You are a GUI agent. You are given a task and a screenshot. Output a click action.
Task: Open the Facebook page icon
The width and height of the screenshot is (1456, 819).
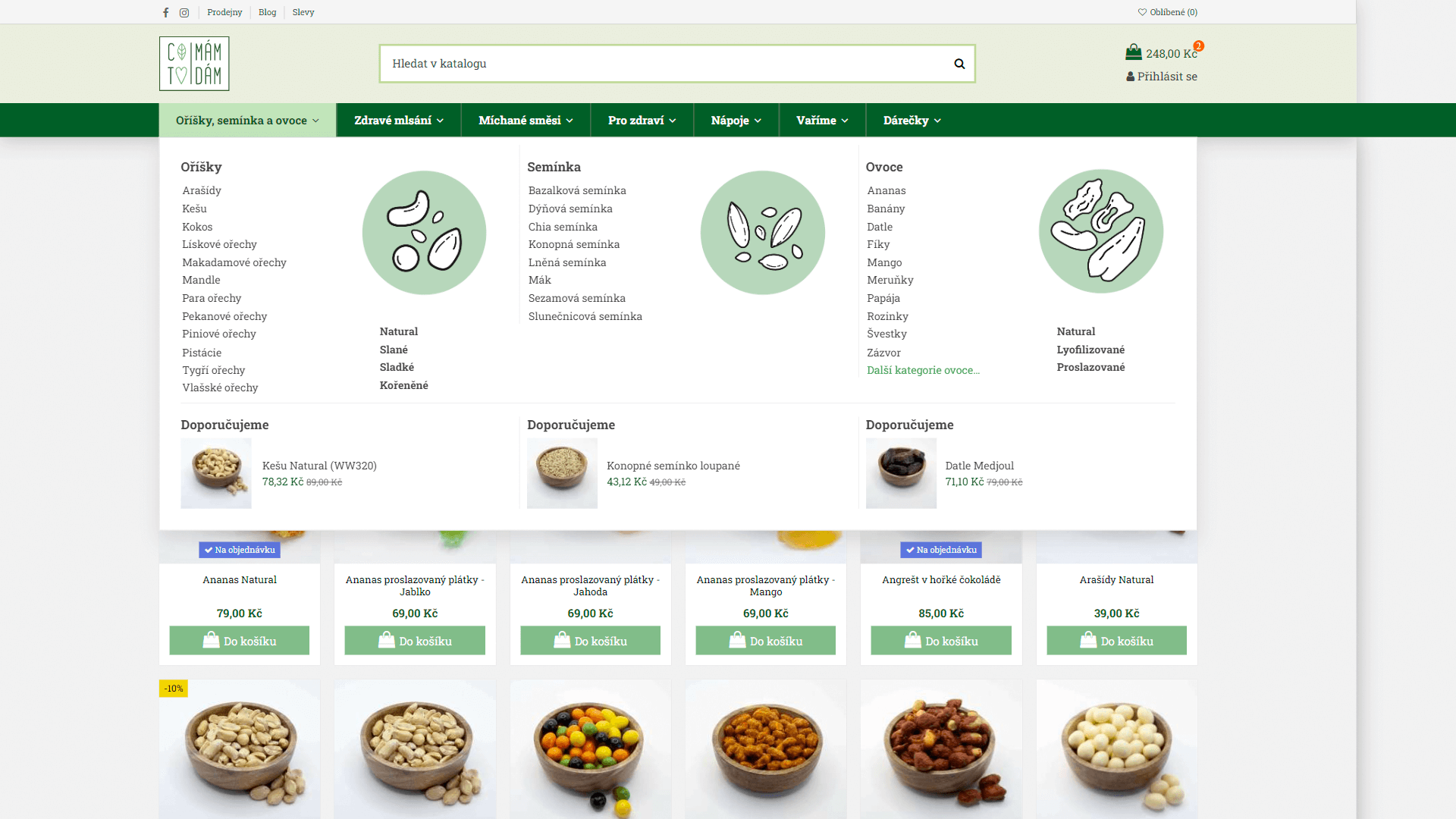pos(165,12)
